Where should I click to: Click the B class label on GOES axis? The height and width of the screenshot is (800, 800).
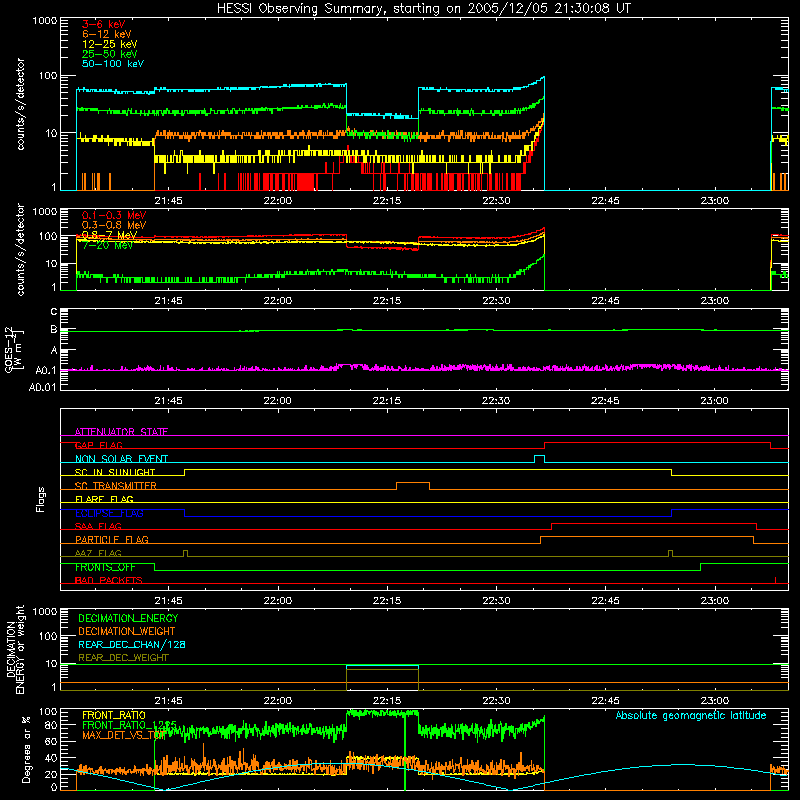click(x=54, y=330)
